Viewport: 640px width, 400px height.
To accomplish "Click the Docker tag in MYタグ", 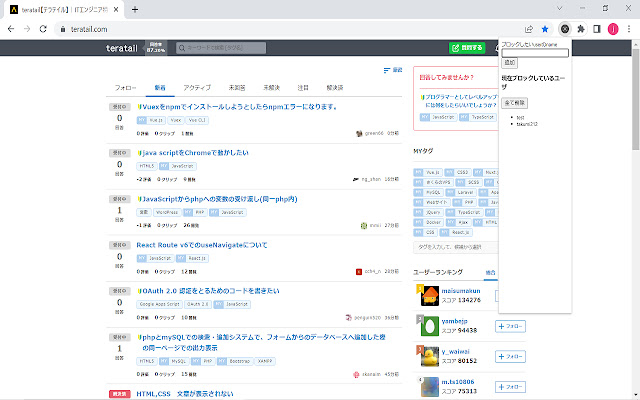I will [428, 222].
